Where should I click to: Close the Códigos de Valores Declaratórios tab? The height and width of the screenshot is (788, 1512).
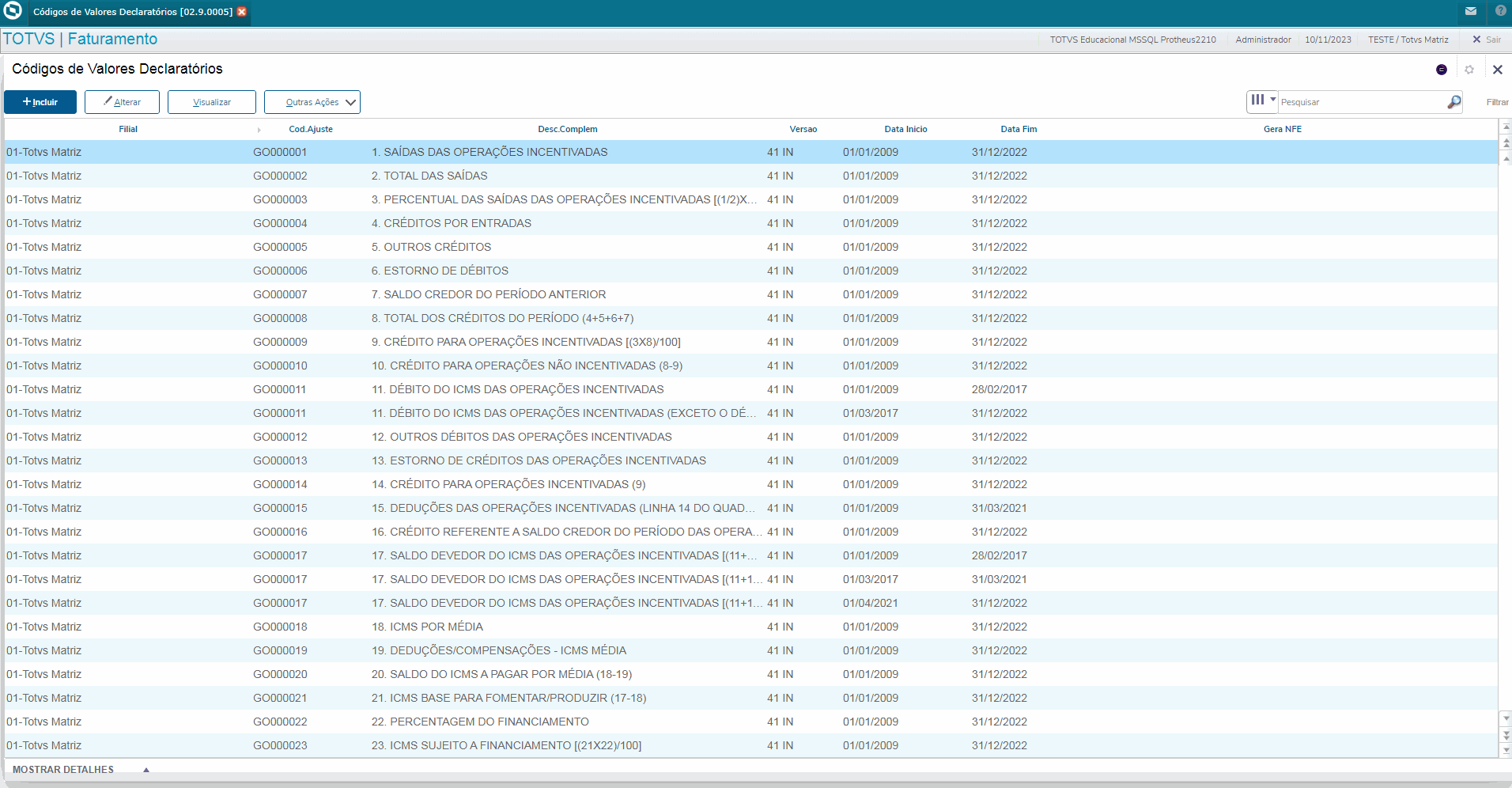242,12
